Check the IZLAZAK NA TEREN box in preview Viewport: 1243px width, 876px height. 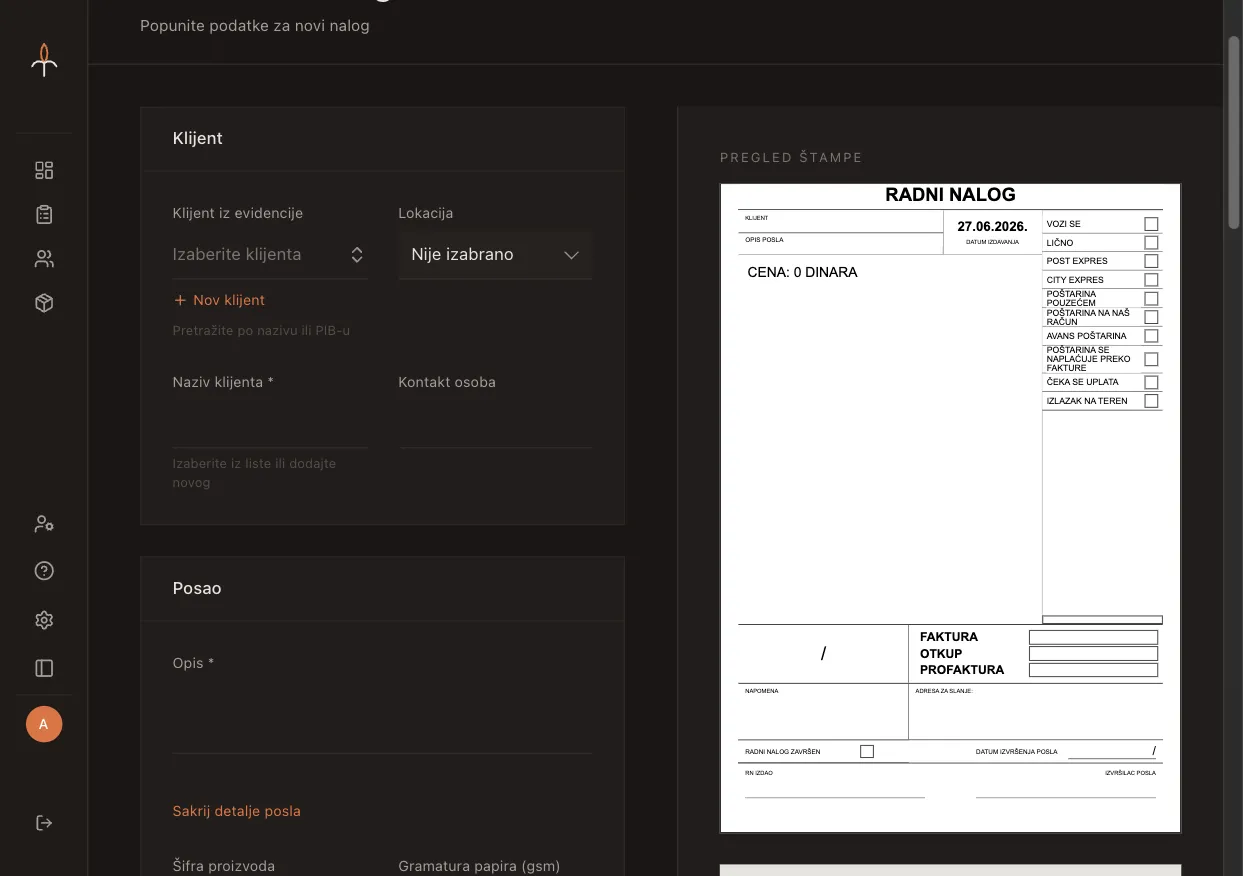pos(1151,401)
